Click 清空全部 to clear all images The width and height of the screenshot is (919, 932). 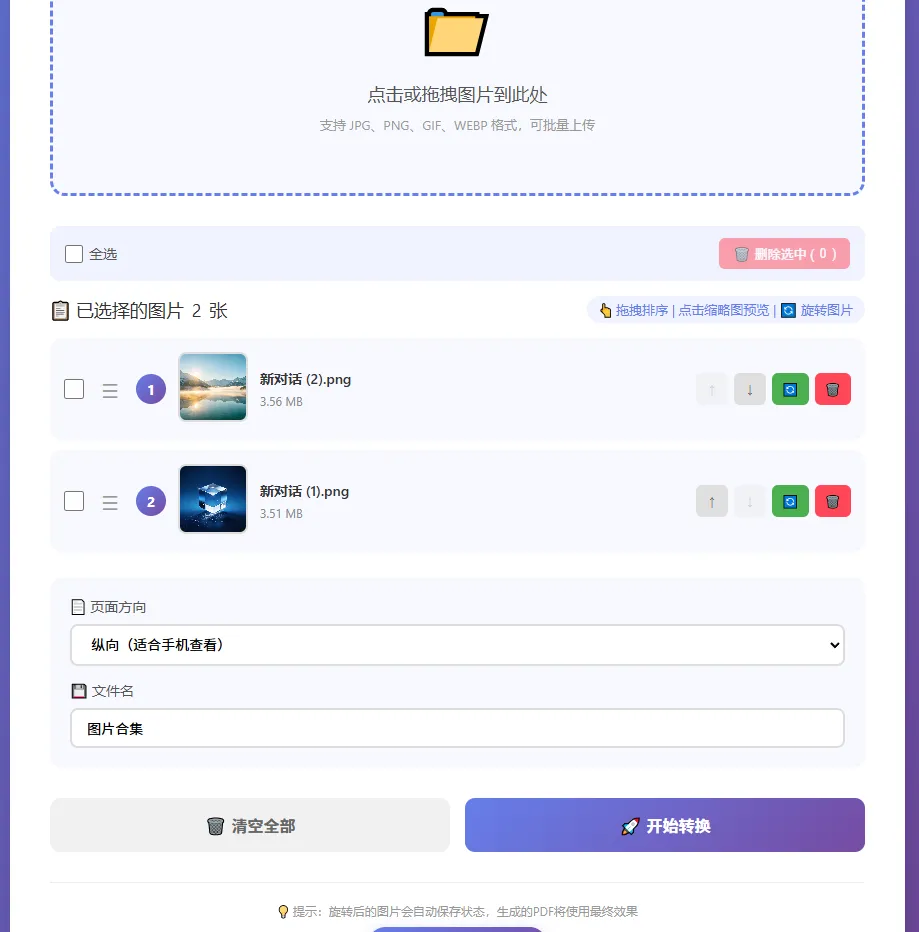pyautogui.click(x=250, y=825)
